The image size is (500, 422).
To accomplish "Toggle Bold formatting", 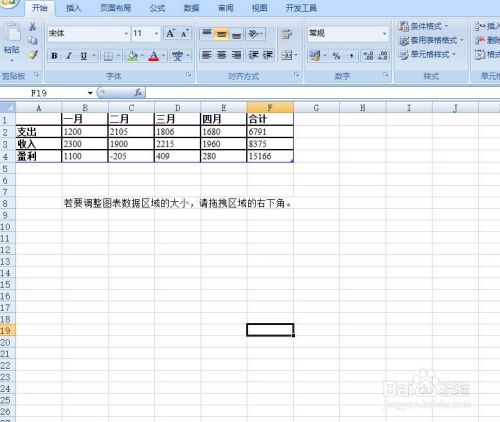I will point(54,56).
